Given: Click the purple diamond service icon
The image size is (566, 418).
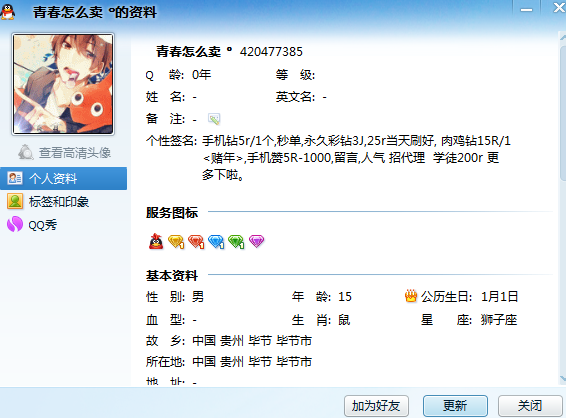Looking at the screenshot, I should click(x=257, y=241).
